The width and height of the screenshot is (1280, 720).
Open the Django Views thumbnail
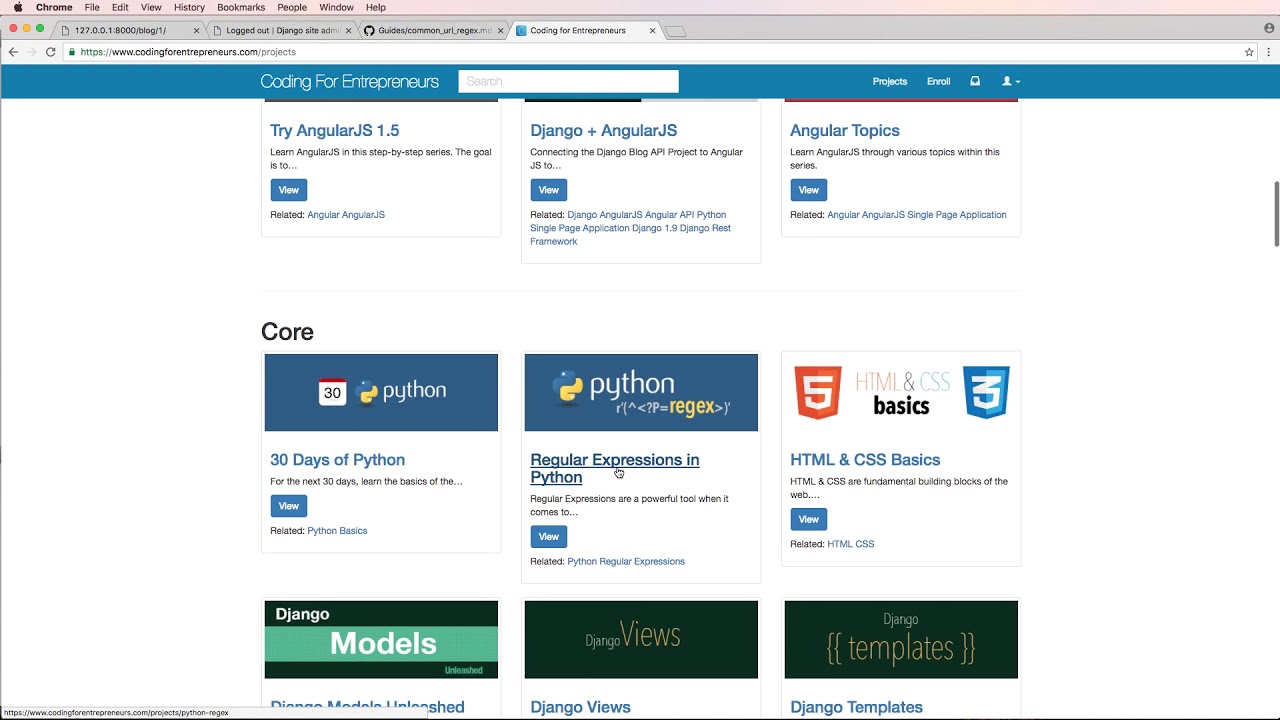click(641, 639)
